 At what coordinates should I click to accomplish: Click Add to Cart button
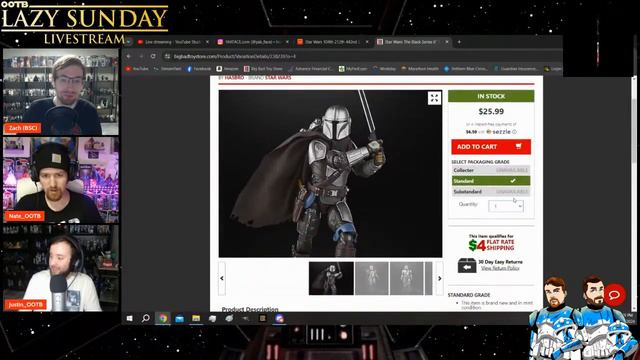[x=491, y=147]
